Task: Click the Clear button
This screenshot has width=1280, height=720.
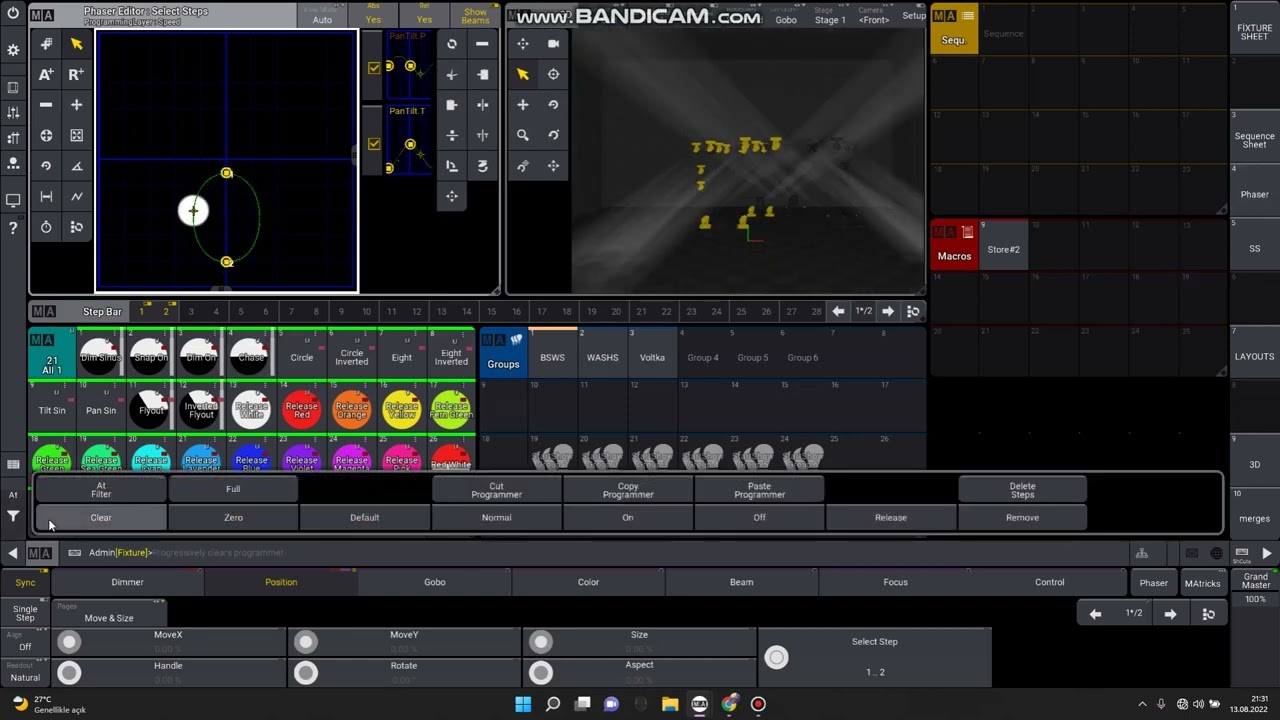Action: (x=101, y=518)
